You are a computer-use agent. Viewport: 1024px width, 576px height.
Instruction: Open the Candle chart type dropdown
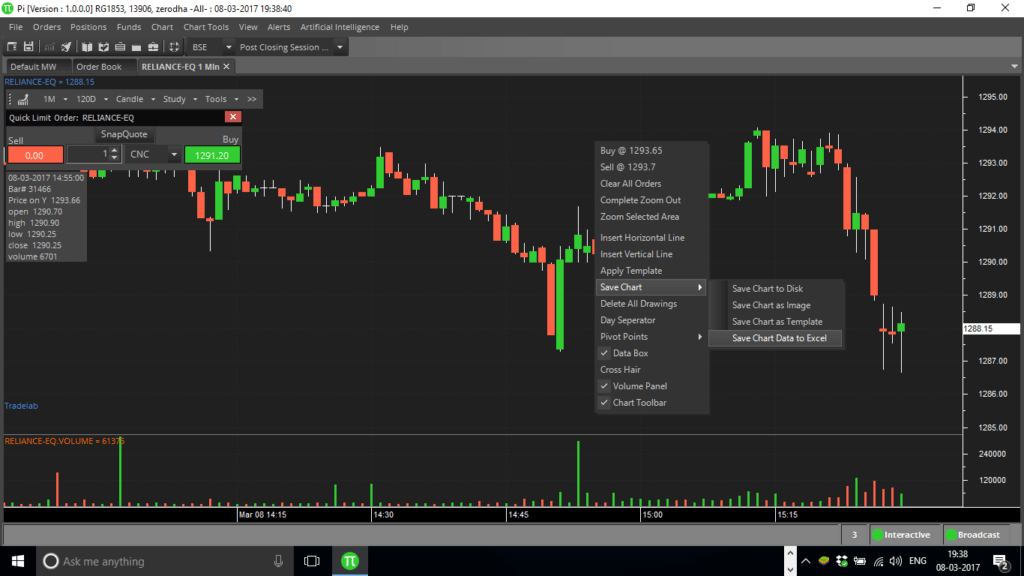[x=133, y=99]
